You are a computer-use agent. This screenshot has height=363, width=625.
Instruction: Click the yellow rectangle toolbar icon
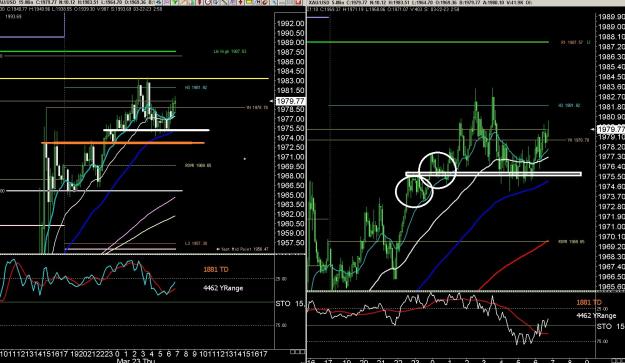tap(249, 2)
